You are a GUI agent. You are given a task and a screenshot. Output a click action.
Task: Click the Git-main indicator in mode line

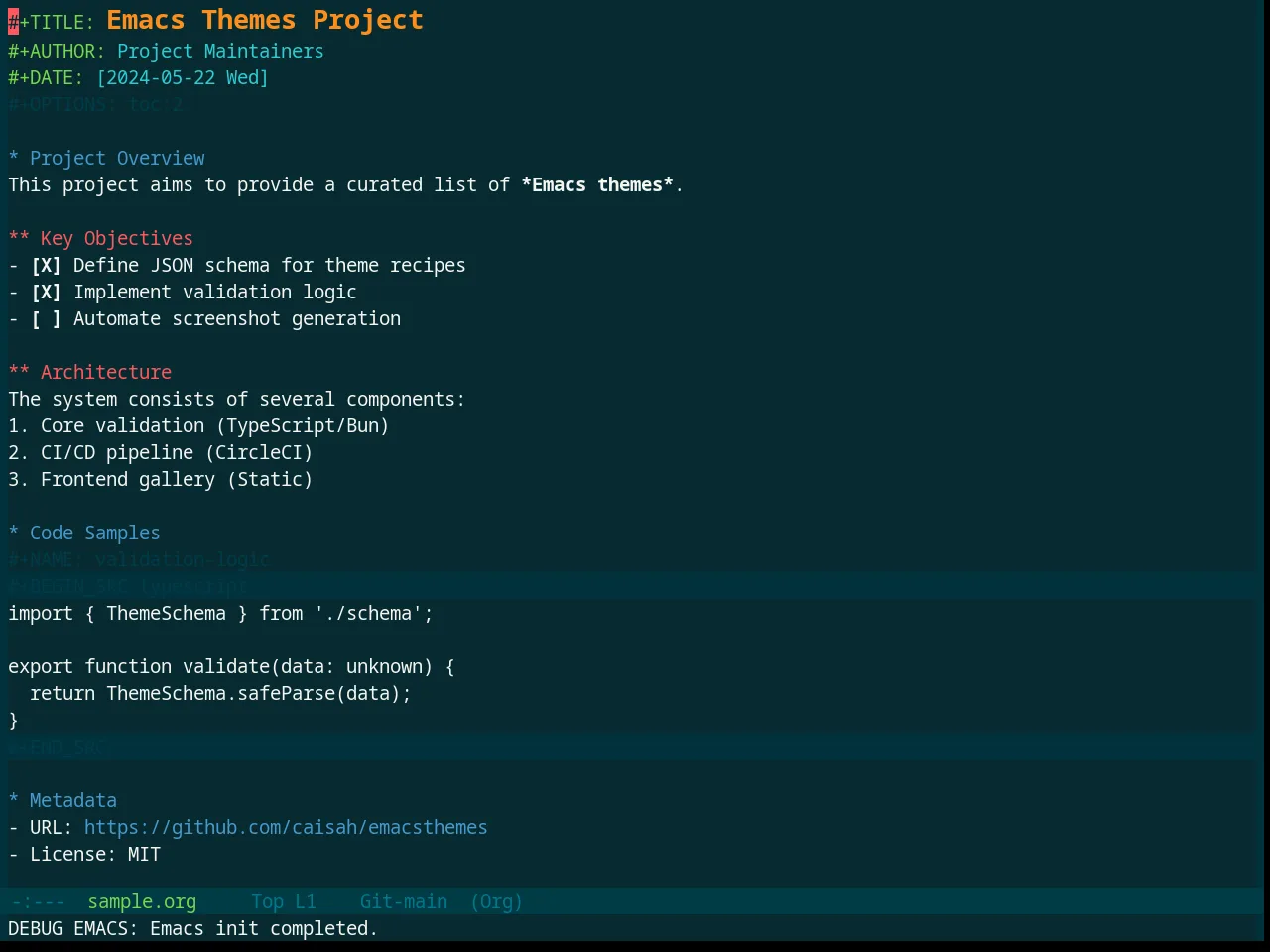[404, 902]
